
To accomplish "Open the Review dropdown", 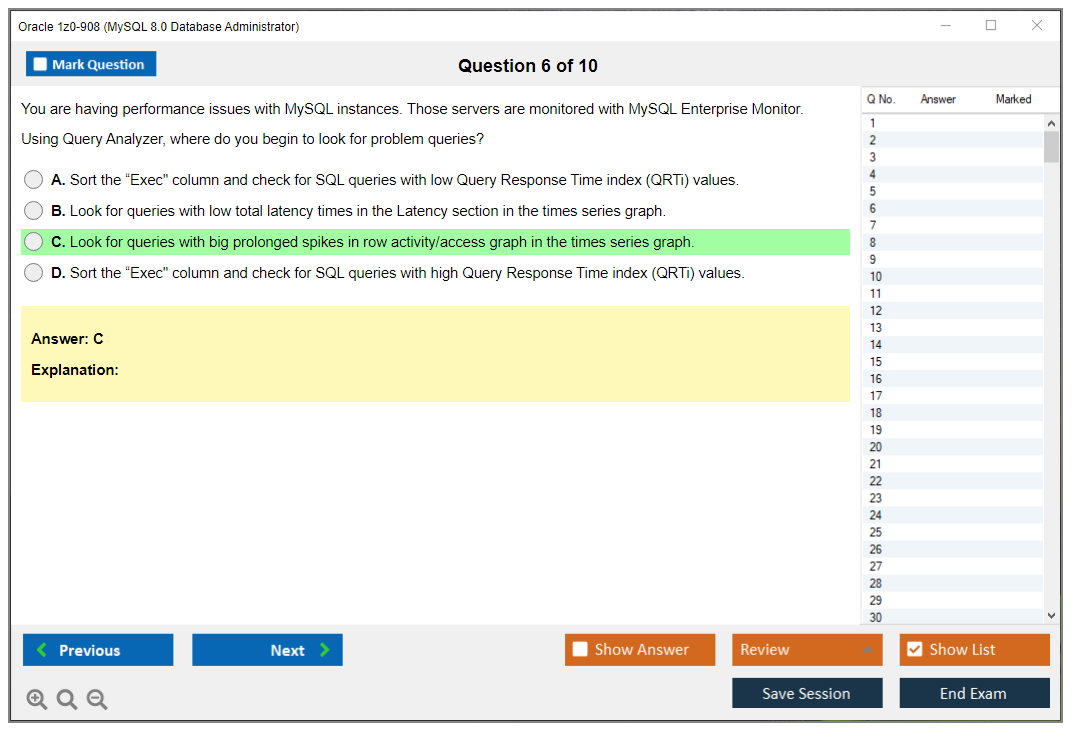I will [807, 649].
